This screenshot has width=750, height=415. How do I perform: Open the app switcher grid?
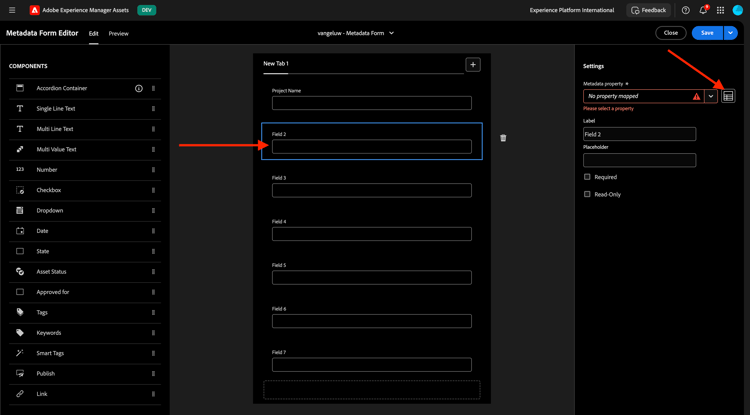click(x=720, y=10)
